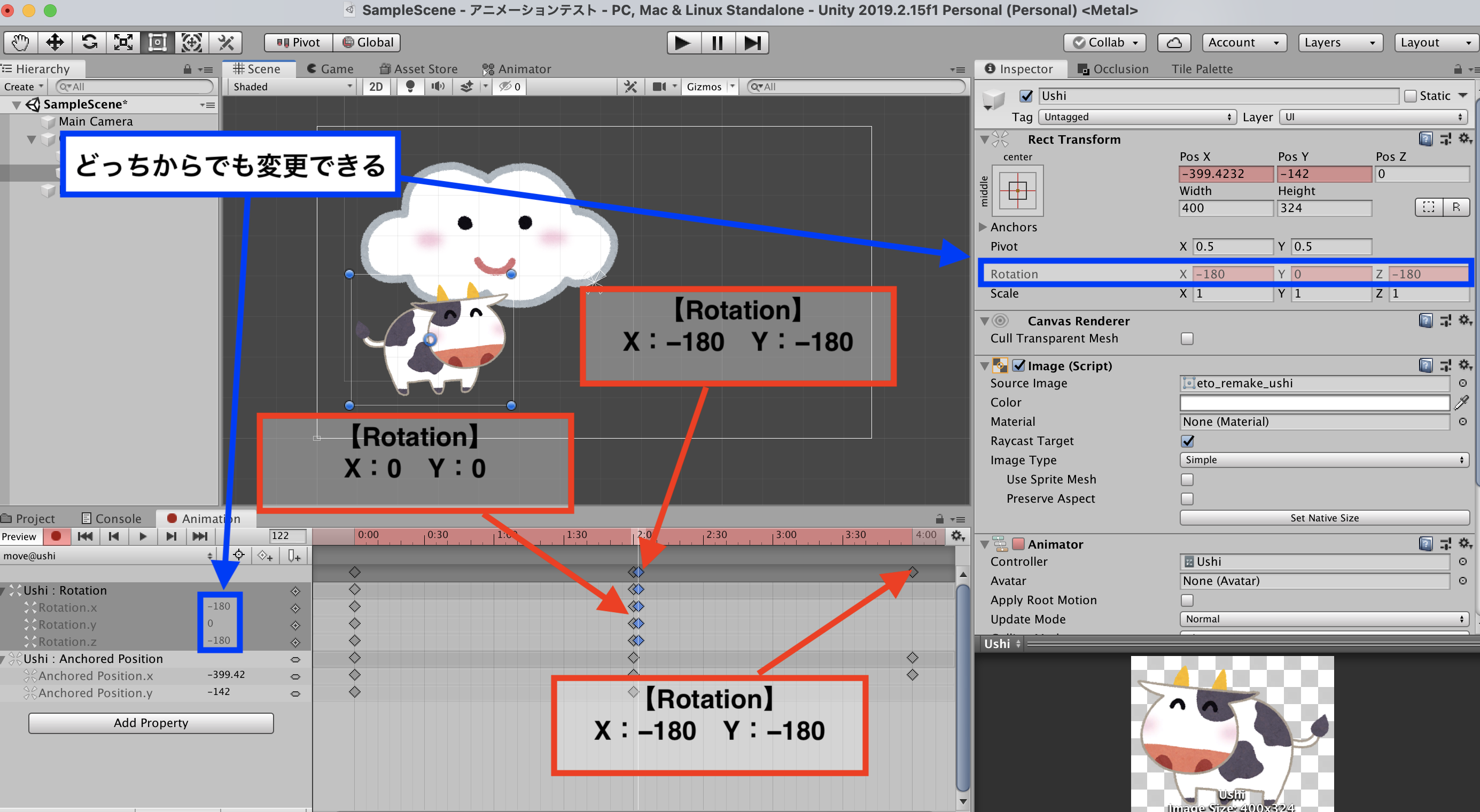Click the editor Pause button
This screenshot has height=812, width=1480.
coord(717,43)
